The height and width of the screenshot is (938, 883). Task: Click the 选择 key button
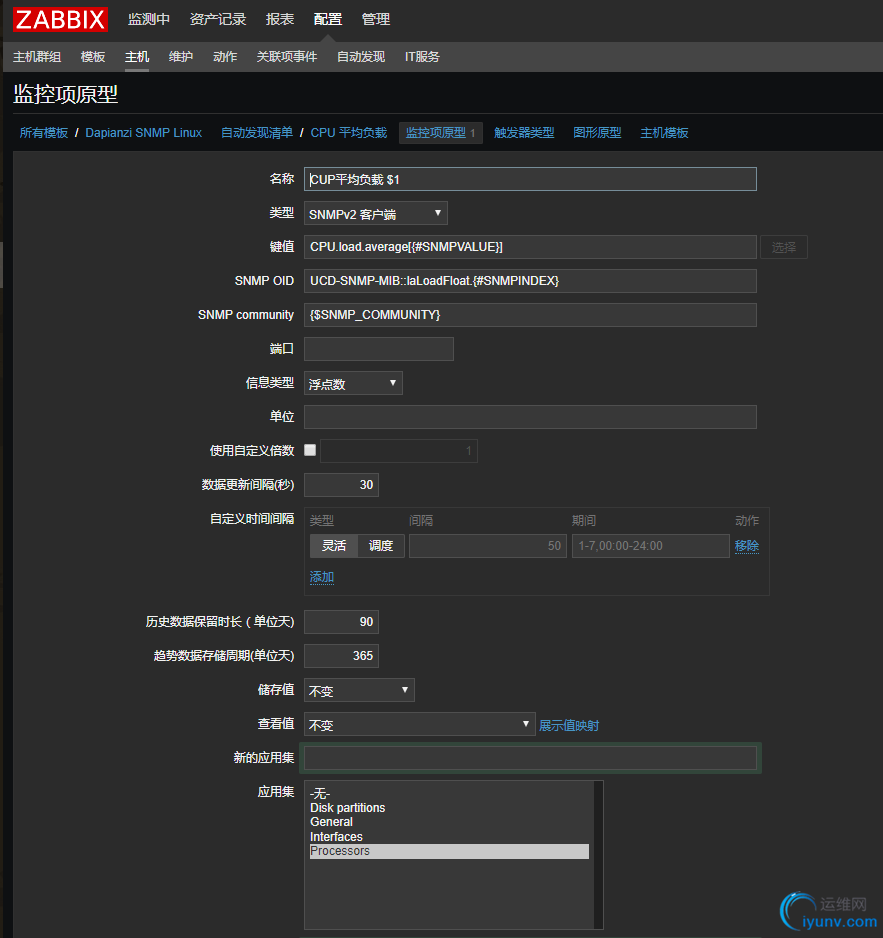click(784, 247)
